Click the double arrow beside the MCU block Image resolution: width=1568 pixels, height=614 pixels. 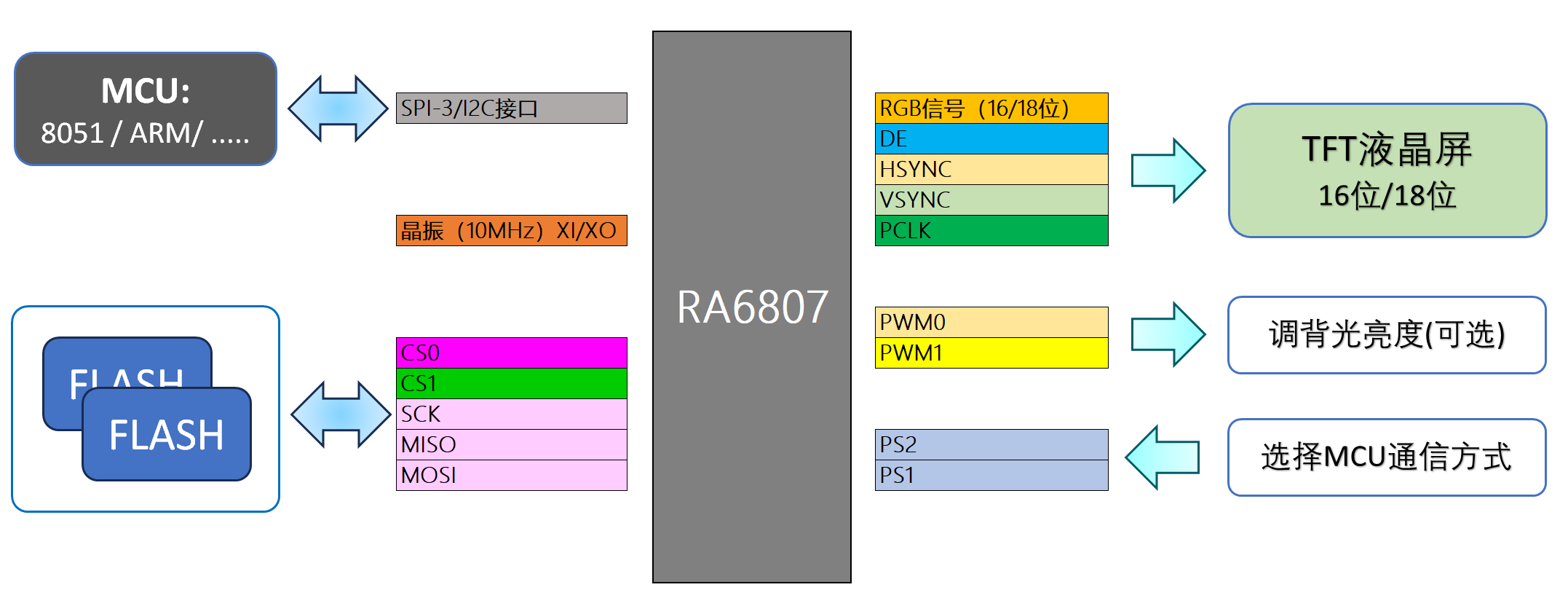(x=338, y=109)
